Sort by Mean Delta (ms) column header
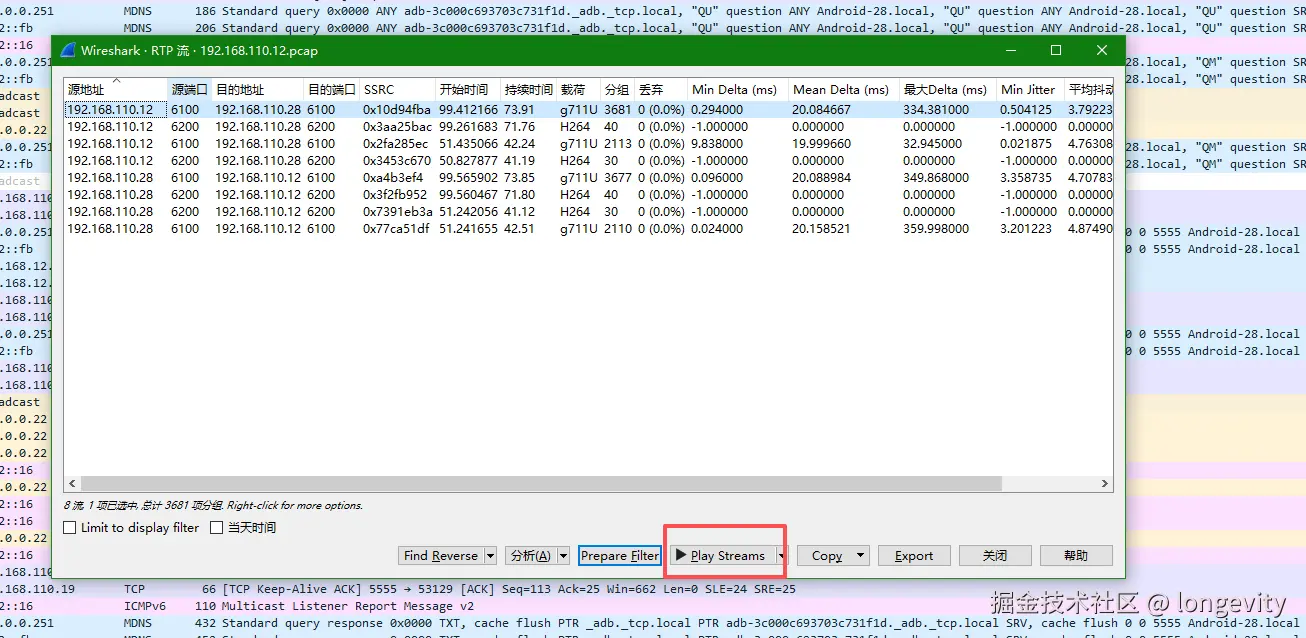This screenshot has height=638, width=1306. [x=843, y=90]
